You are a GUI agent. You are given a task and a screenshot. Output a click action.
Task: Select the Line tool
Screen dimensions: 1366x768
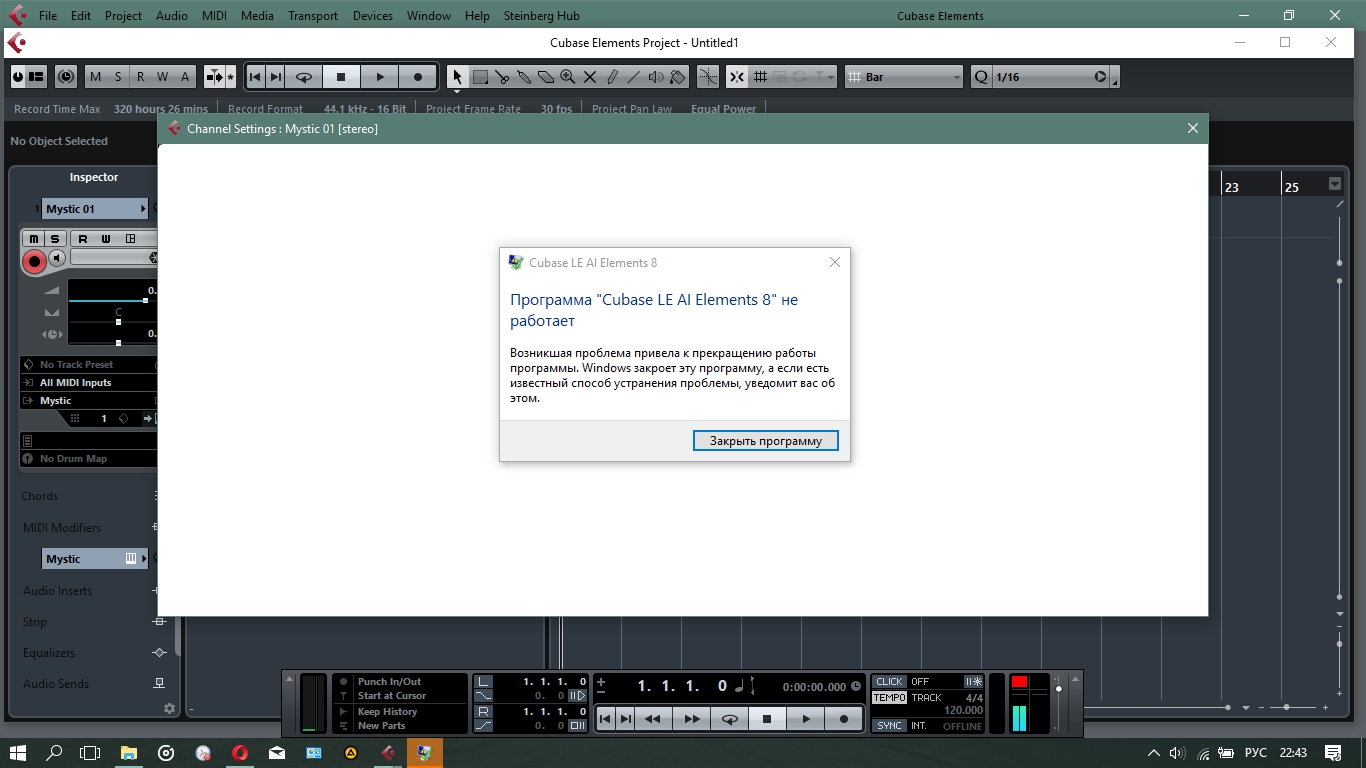[x=634, y=77]
